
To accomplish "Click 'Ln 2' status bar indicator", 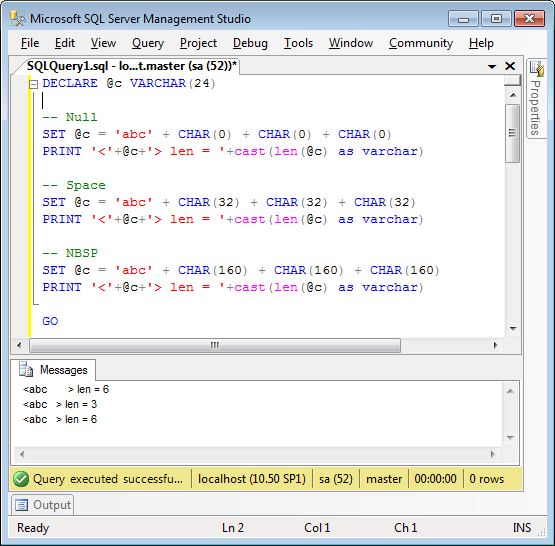I will [x=233, y=528].
